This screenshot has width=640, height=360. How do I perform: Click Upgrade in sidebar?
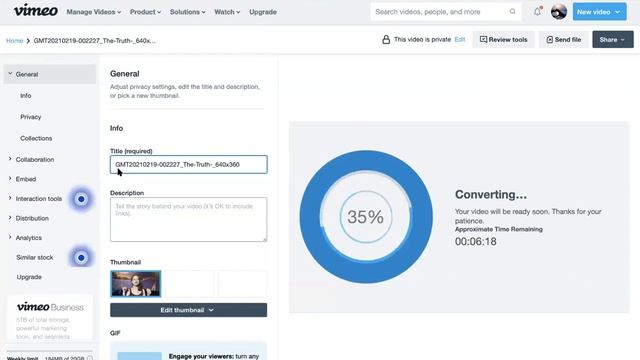click(x=29, y=277)
